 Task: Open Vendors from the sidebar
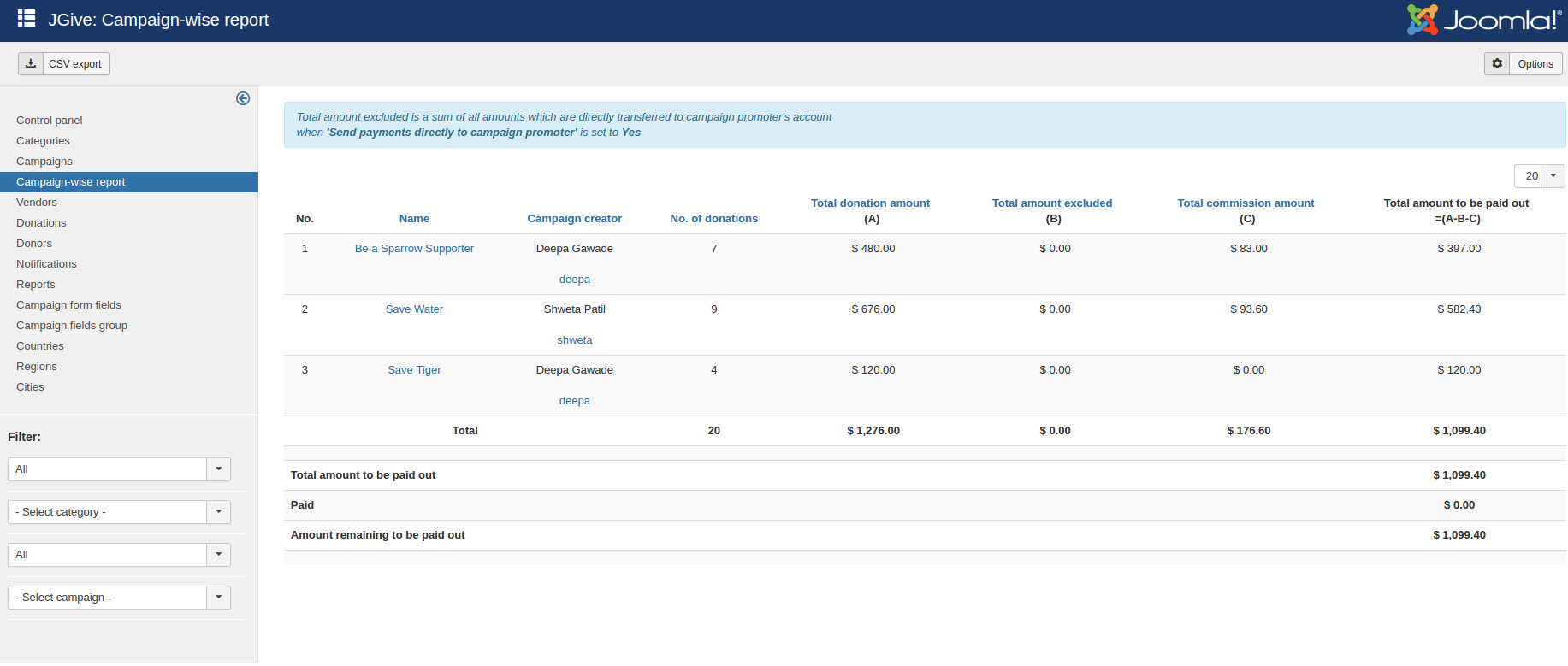pyautogui.click(x=37, y=203)
